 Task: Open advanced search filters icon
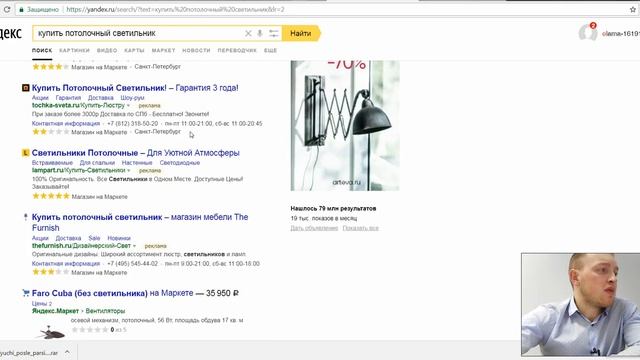273,33
